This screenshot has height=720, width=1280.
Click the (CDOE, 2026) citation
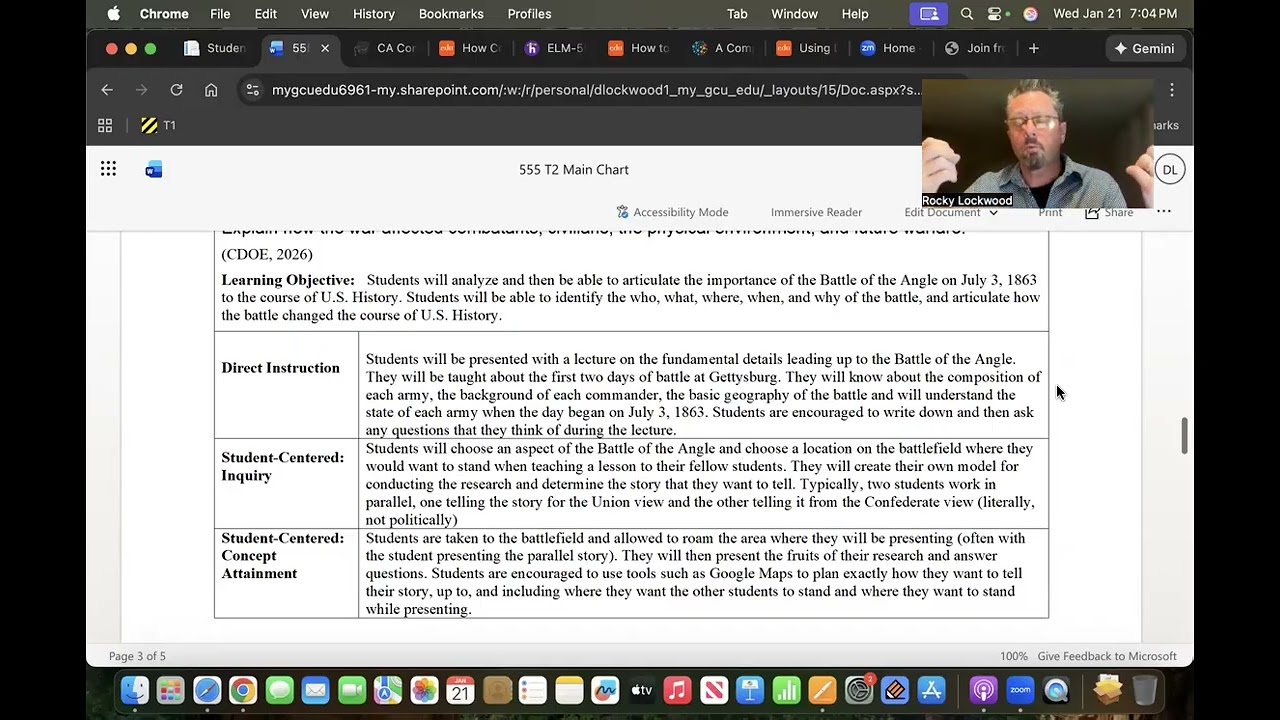coord(267,254)
